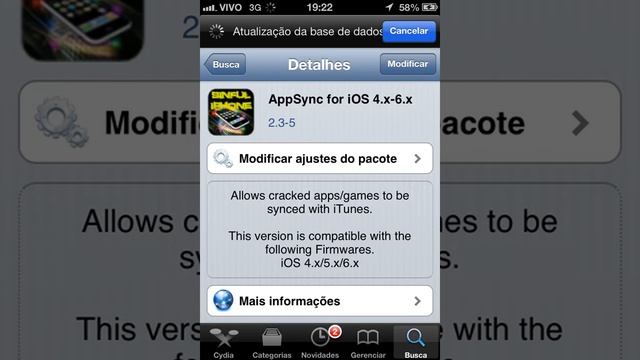Click the version text 2.3-5
Screen dimensions: 640x360
pos(282,123)
